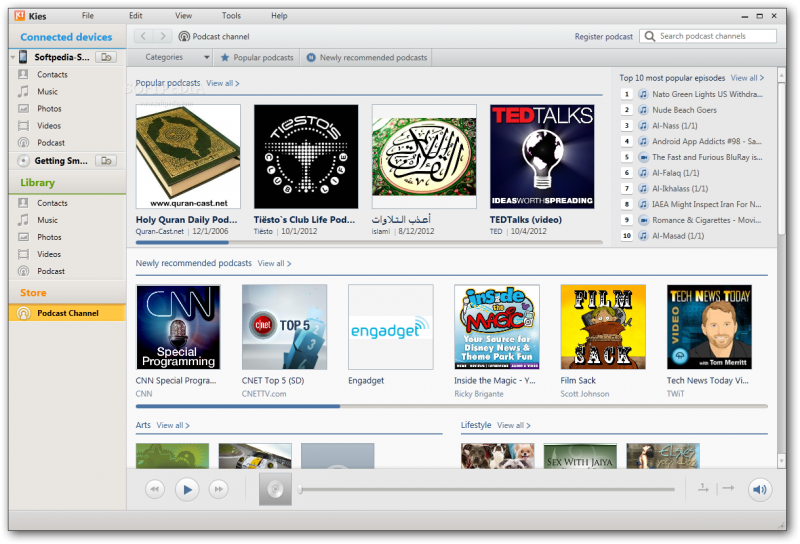Viewport: 800px width, 544px height.
Task: Click View all for Newly recommended podcasts
Action: point(274,263)
